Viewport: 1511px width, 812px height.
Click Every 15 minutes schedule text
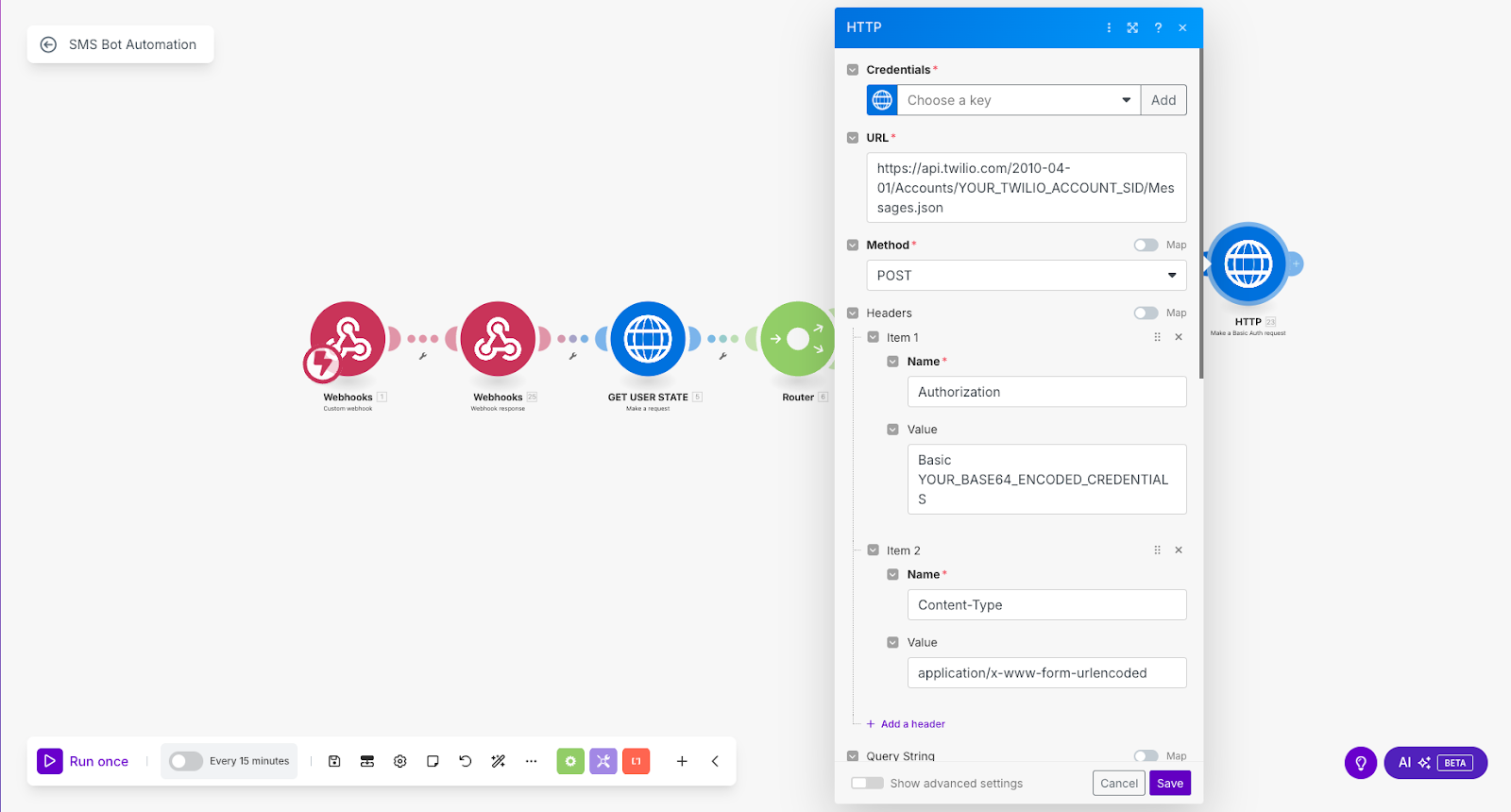point(249,761)
